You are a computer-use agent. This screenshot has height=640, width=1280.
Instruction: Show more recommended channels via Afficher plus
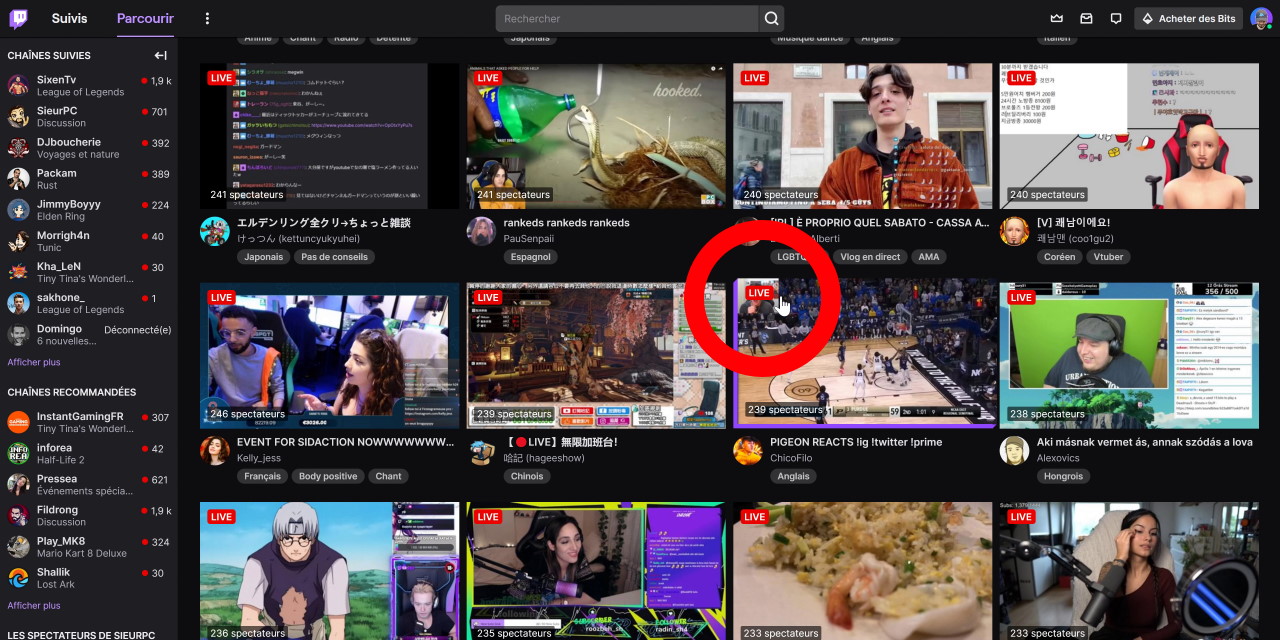[34, 605]
